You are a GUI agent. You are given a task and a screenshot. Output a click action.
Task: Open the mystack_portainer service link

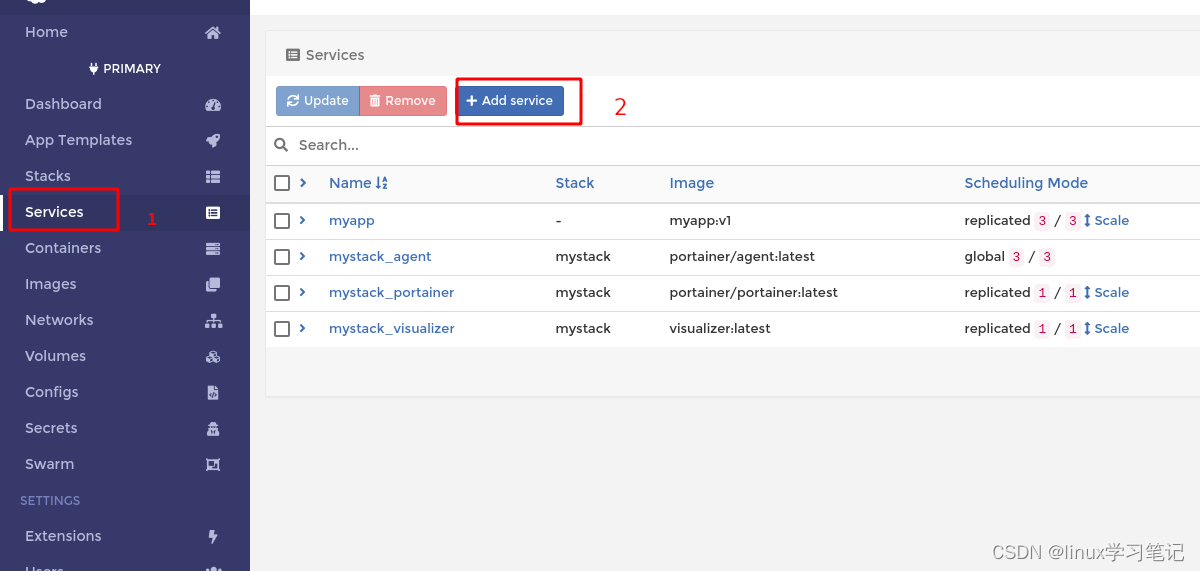392,292
